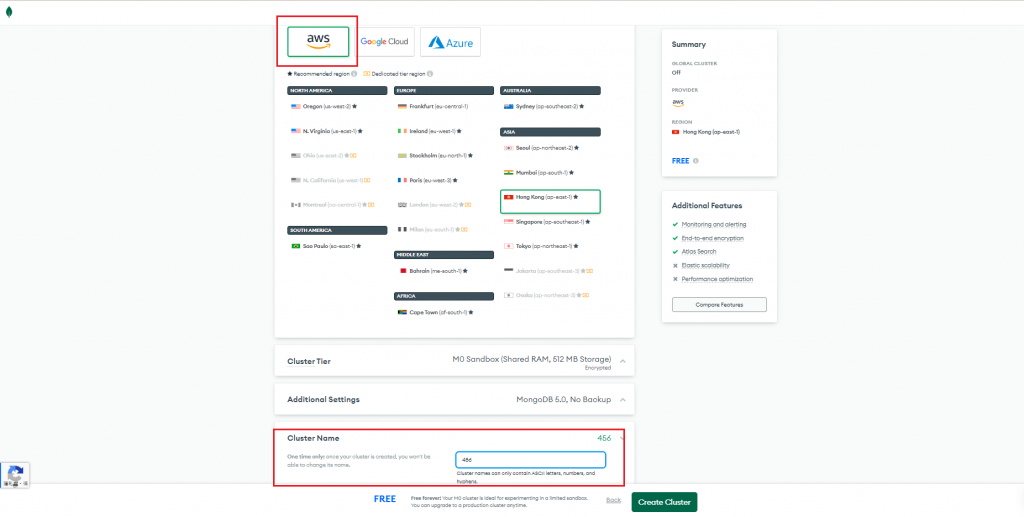1024x517 pixels.
Task: Click the AWS logo in Summary provider
Action: [678, 102]
